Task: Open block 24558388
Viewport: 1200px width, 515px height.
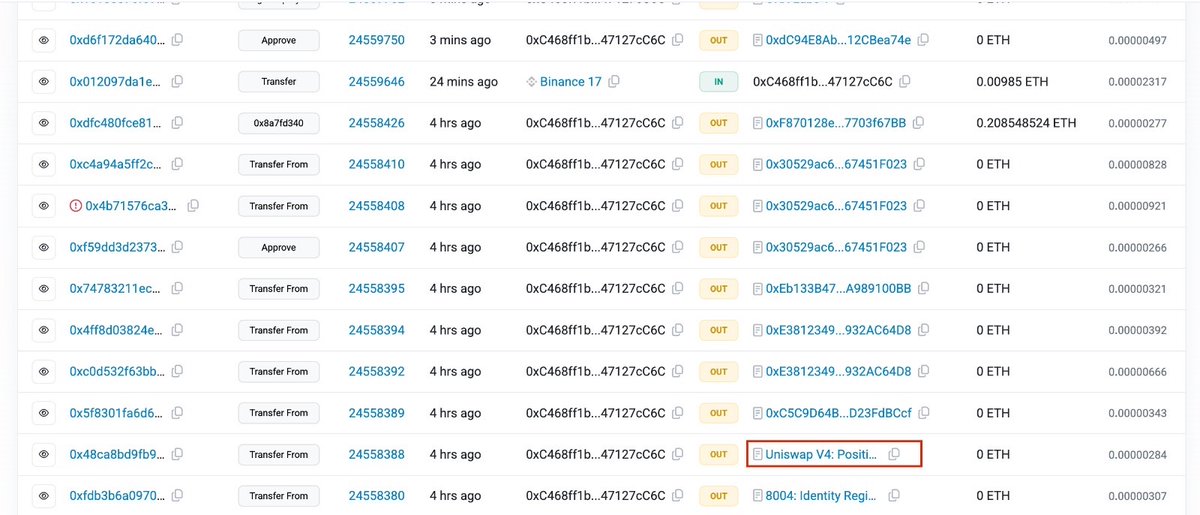Action: click(x=376, y=454)
